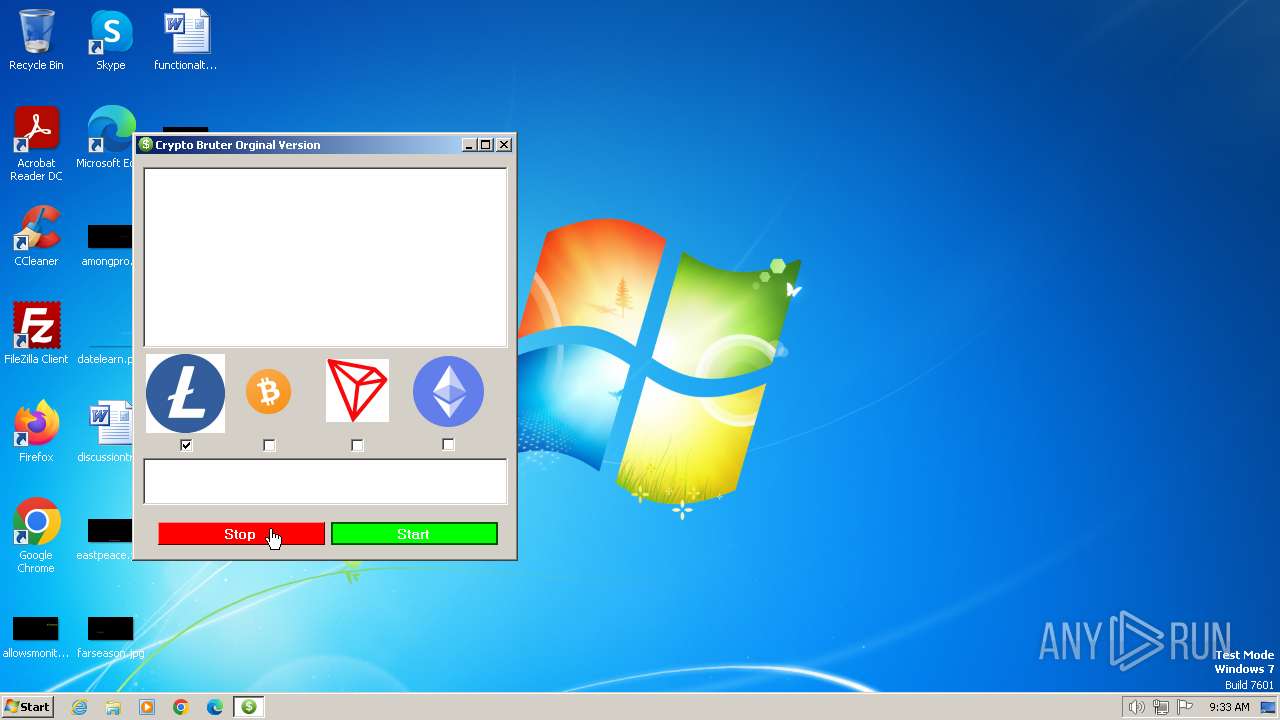This screenshot has width=1280, height=720.
Task: Enable the Tron checkbox
Action: 357,445
